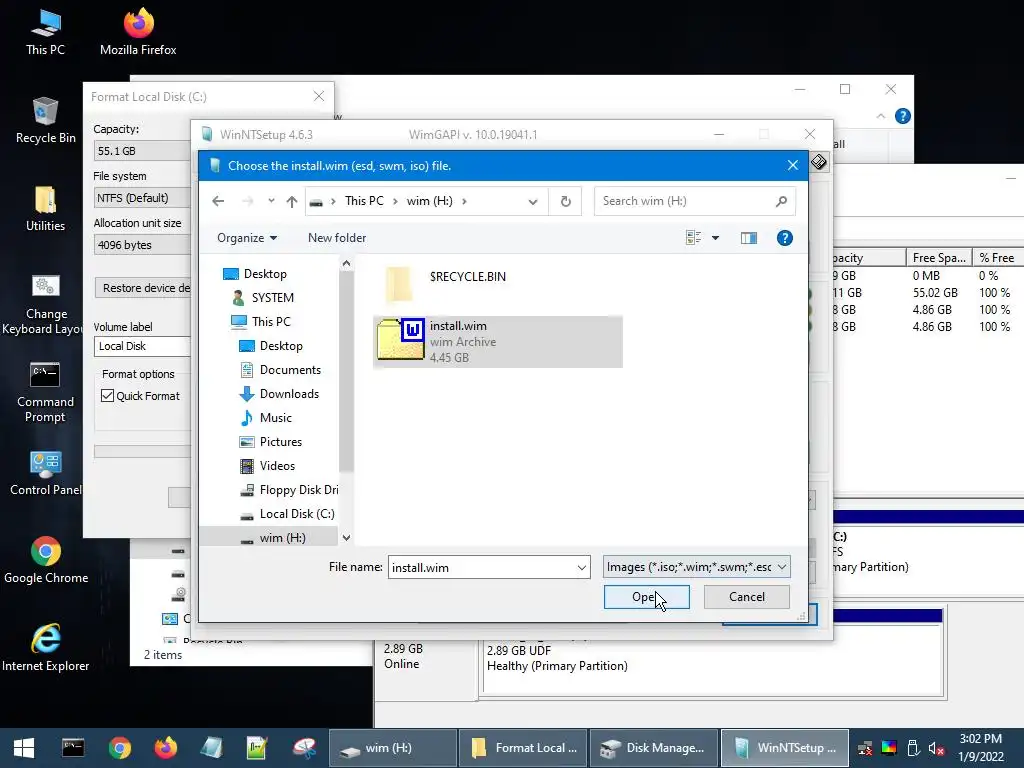
Task: Click the Windows Start button
Action: (x=24, y=748)
